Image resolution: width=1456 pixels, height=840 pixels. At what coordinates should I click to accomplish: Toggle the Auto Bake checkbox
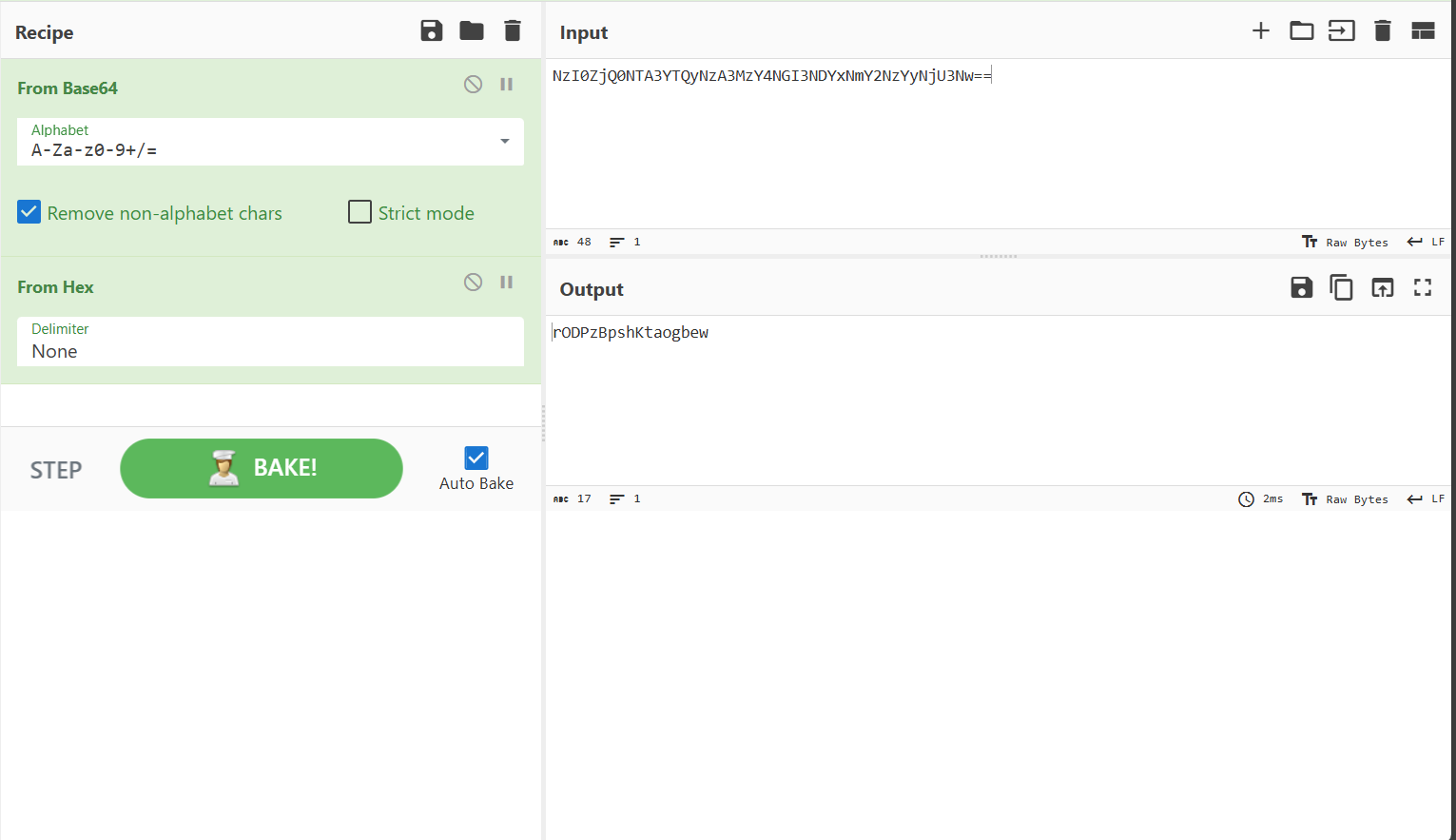tap(476, 459)
